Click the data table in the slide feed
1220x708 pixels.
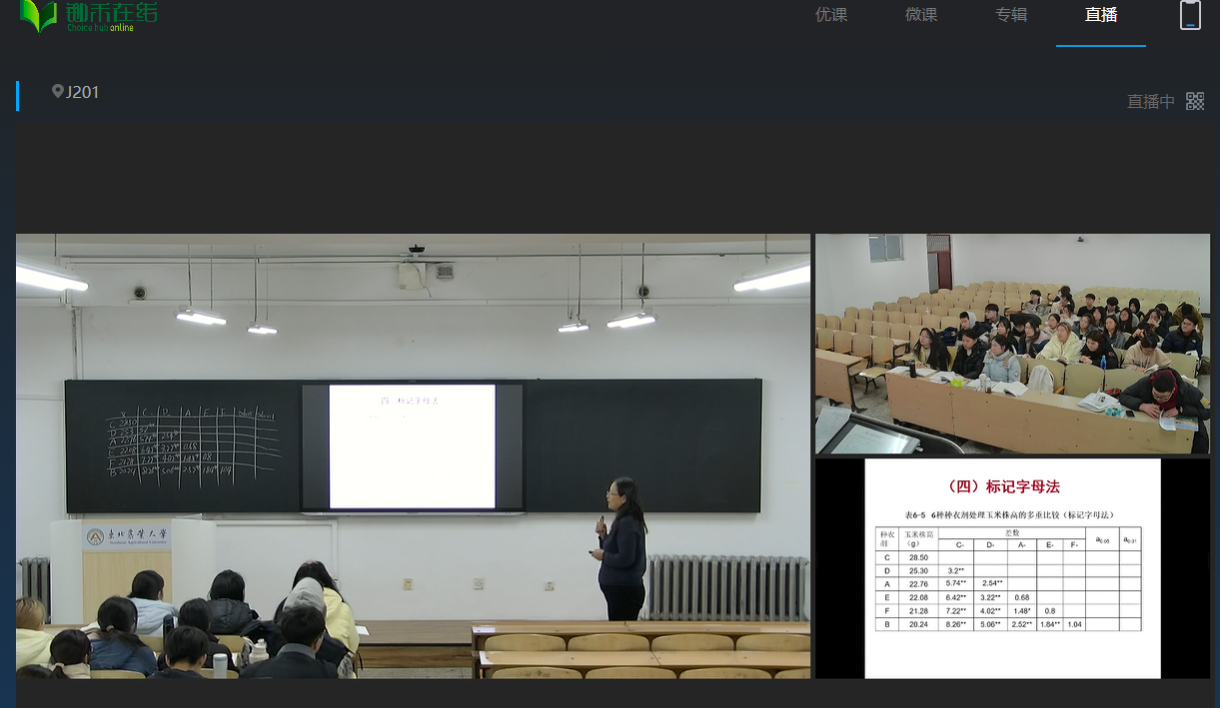1008,580
